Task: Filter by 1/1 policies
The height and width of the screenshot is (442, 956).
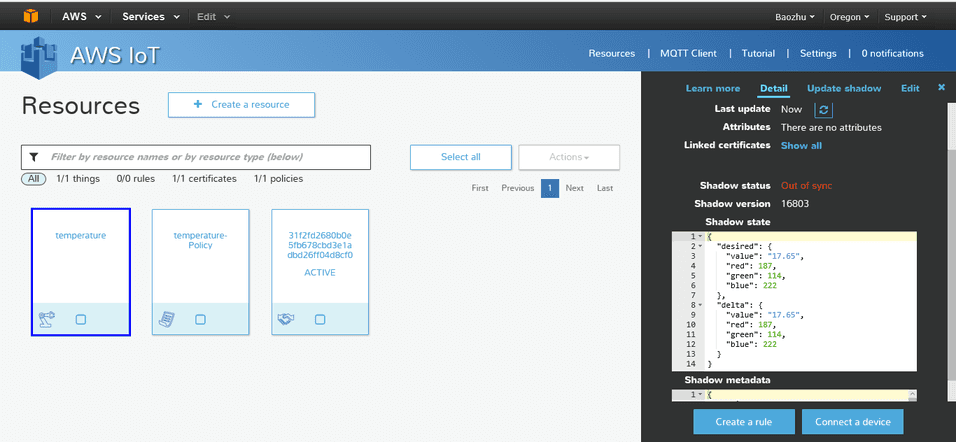Action: click(x=279, y=179)
